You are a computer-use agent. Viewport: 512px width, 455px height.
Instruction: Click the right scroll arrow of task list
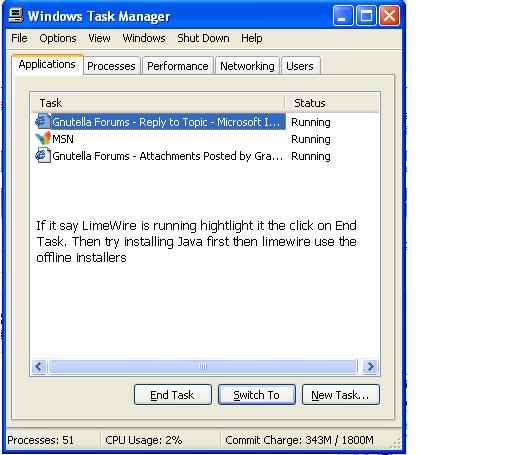370,367
